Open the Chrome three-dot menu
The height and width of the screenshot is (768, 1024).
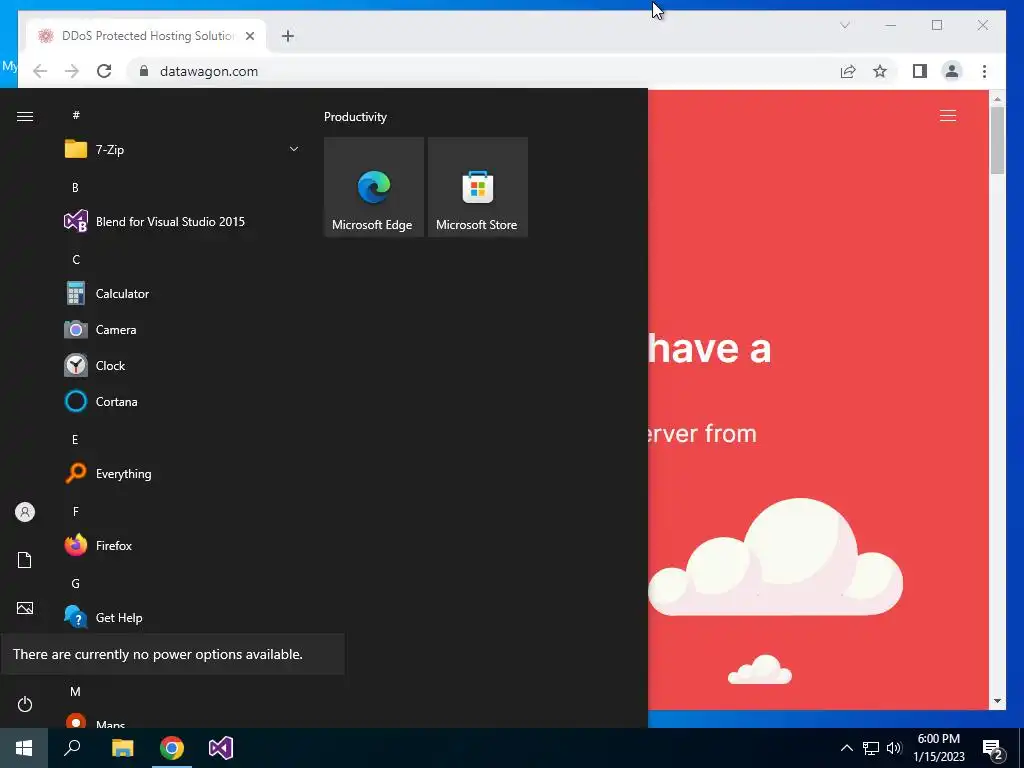pyautogui.click(x=984, y=71)
